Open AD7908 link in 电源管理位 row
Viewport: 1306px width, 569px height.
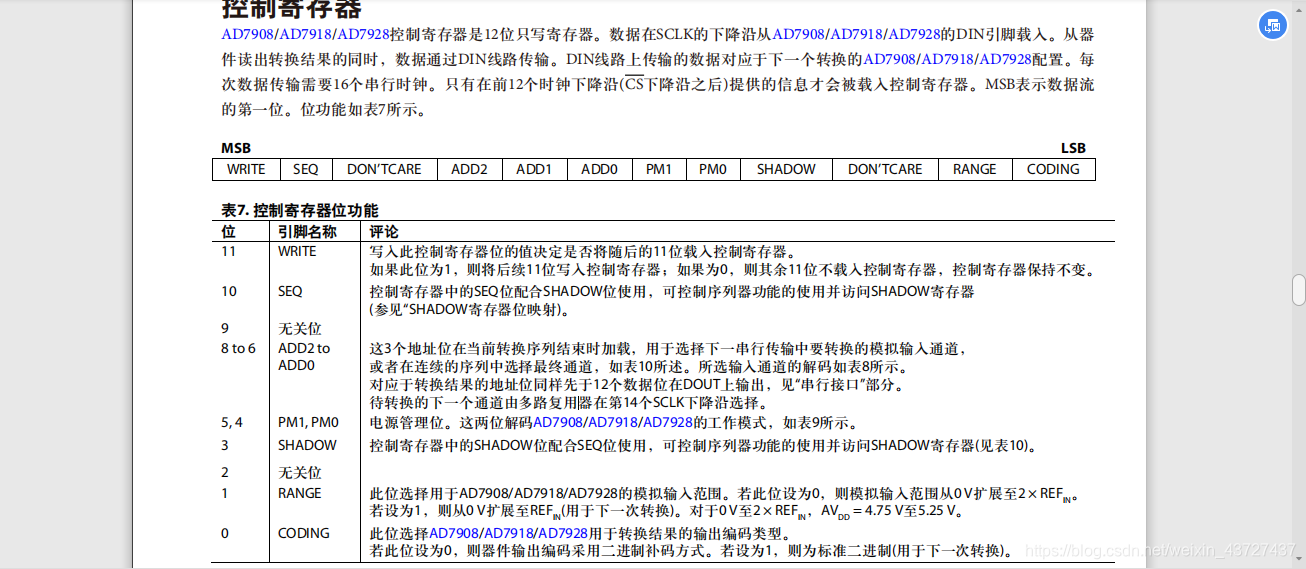point(555,422)
